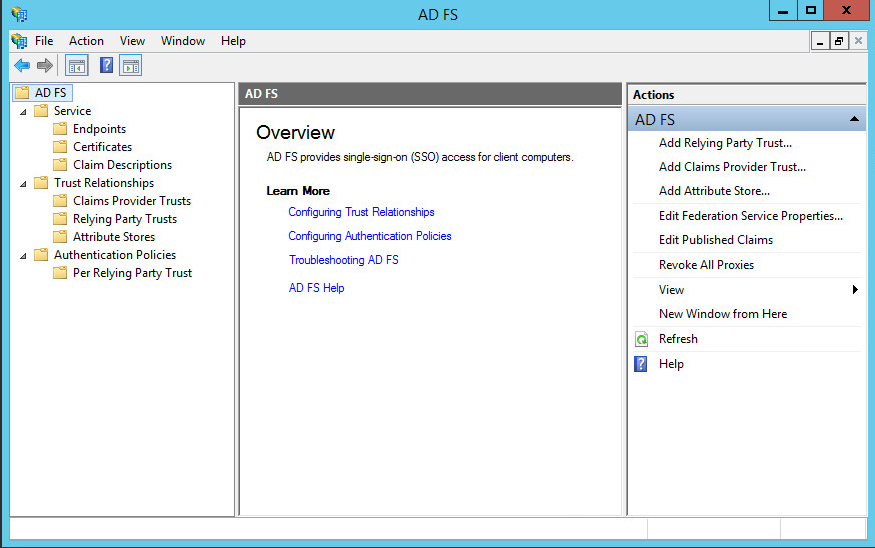Click folder icon beside Per Relying Party Trust

point(60,273)
